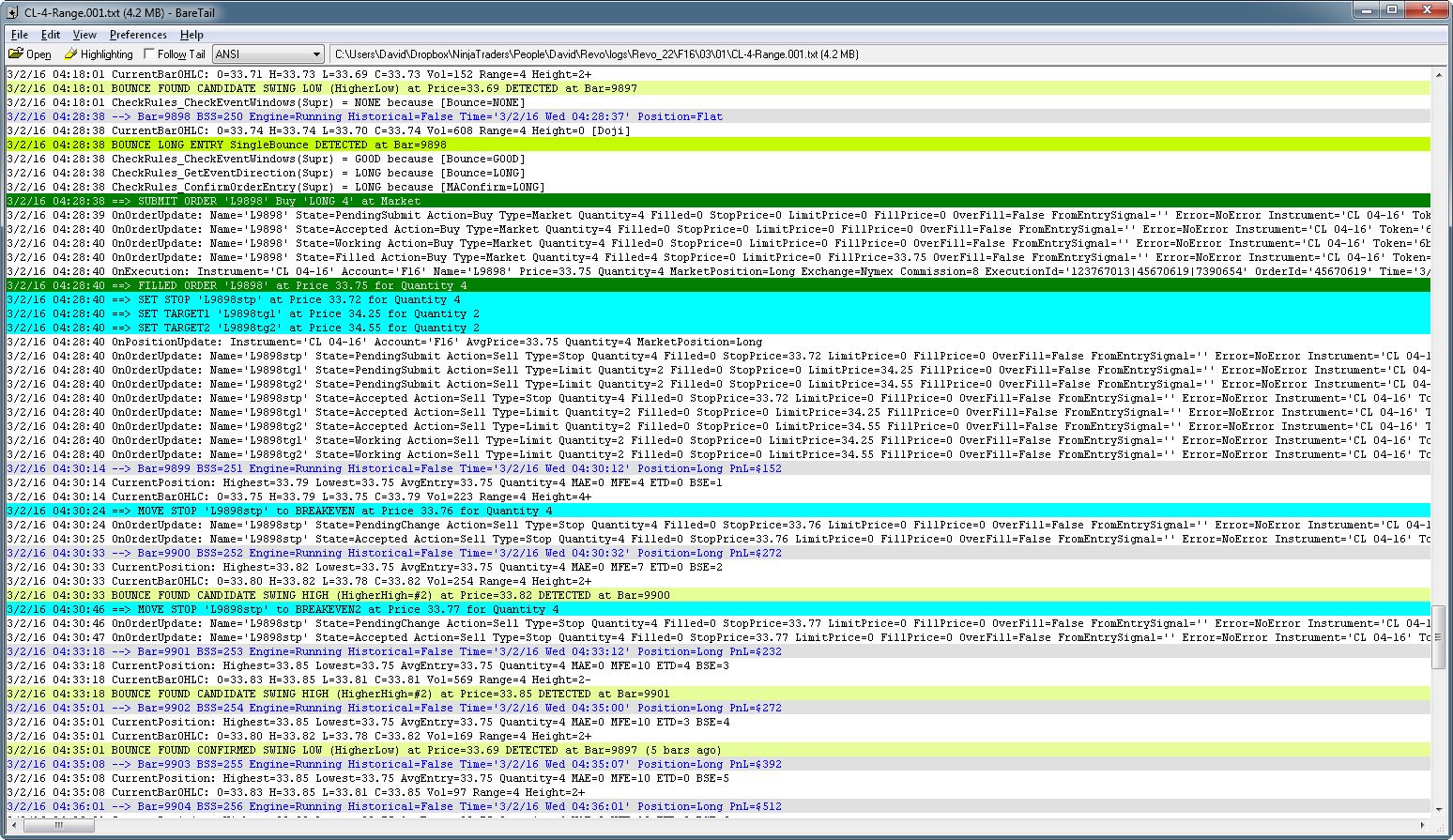
Task: Click the vertical scrollbar thumb
Action: 1439,636
